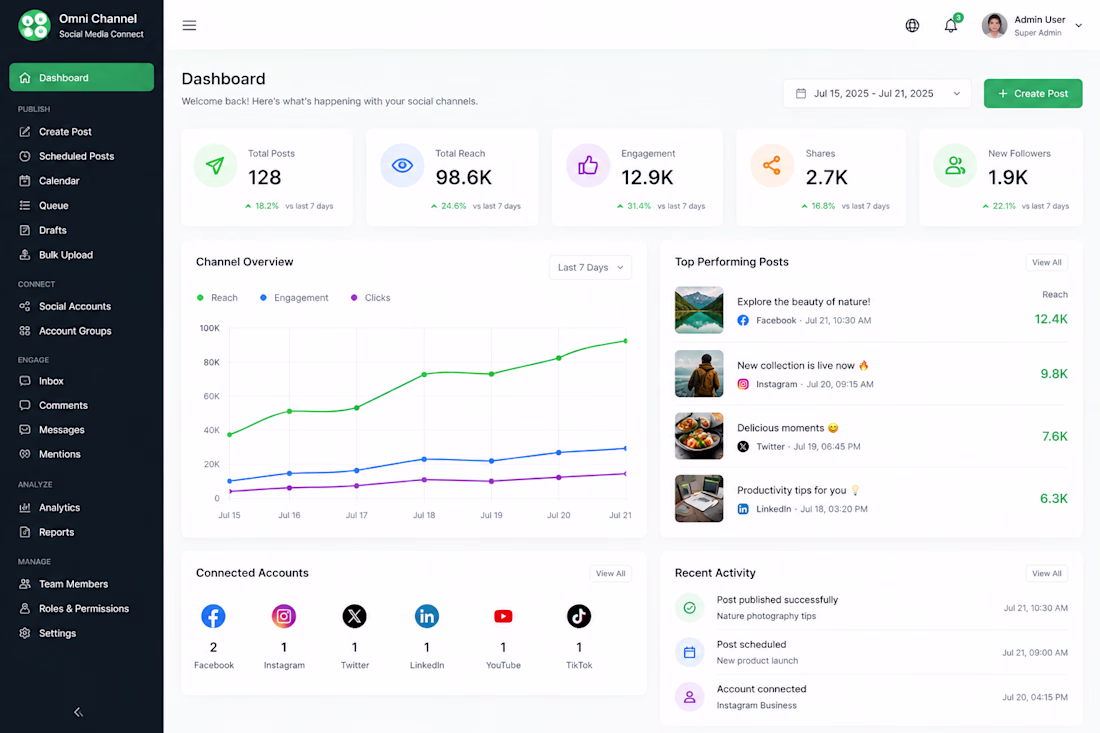
Task: Click the Admin User avatar
Action: coord(994,25)
